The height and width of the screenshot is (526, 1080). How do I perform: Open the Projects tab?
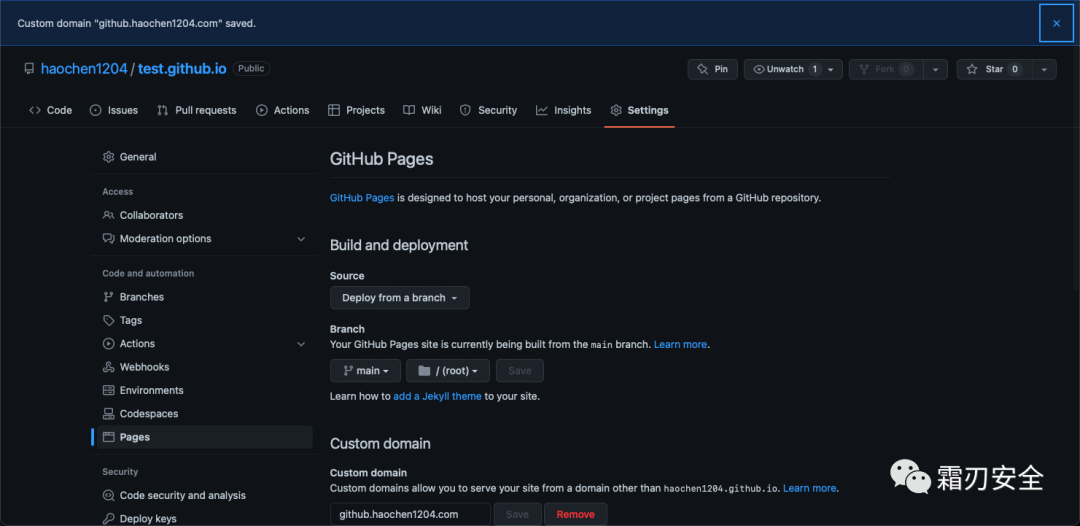click(356, 110)
